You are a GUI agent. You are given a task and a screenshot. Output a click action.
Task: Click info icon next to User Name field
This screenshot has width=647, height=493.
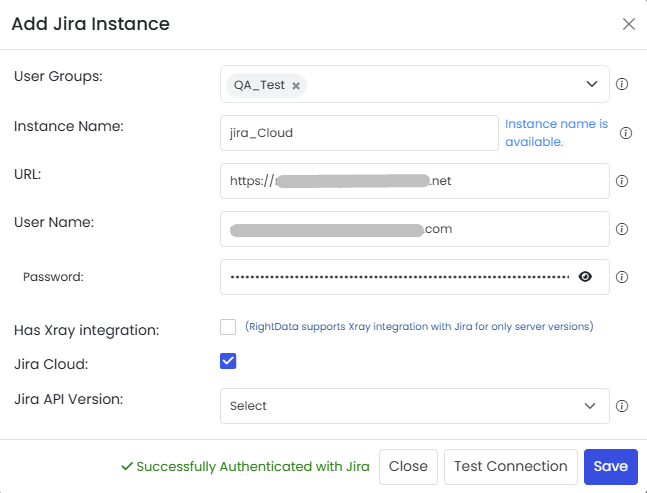pos(622,229)
